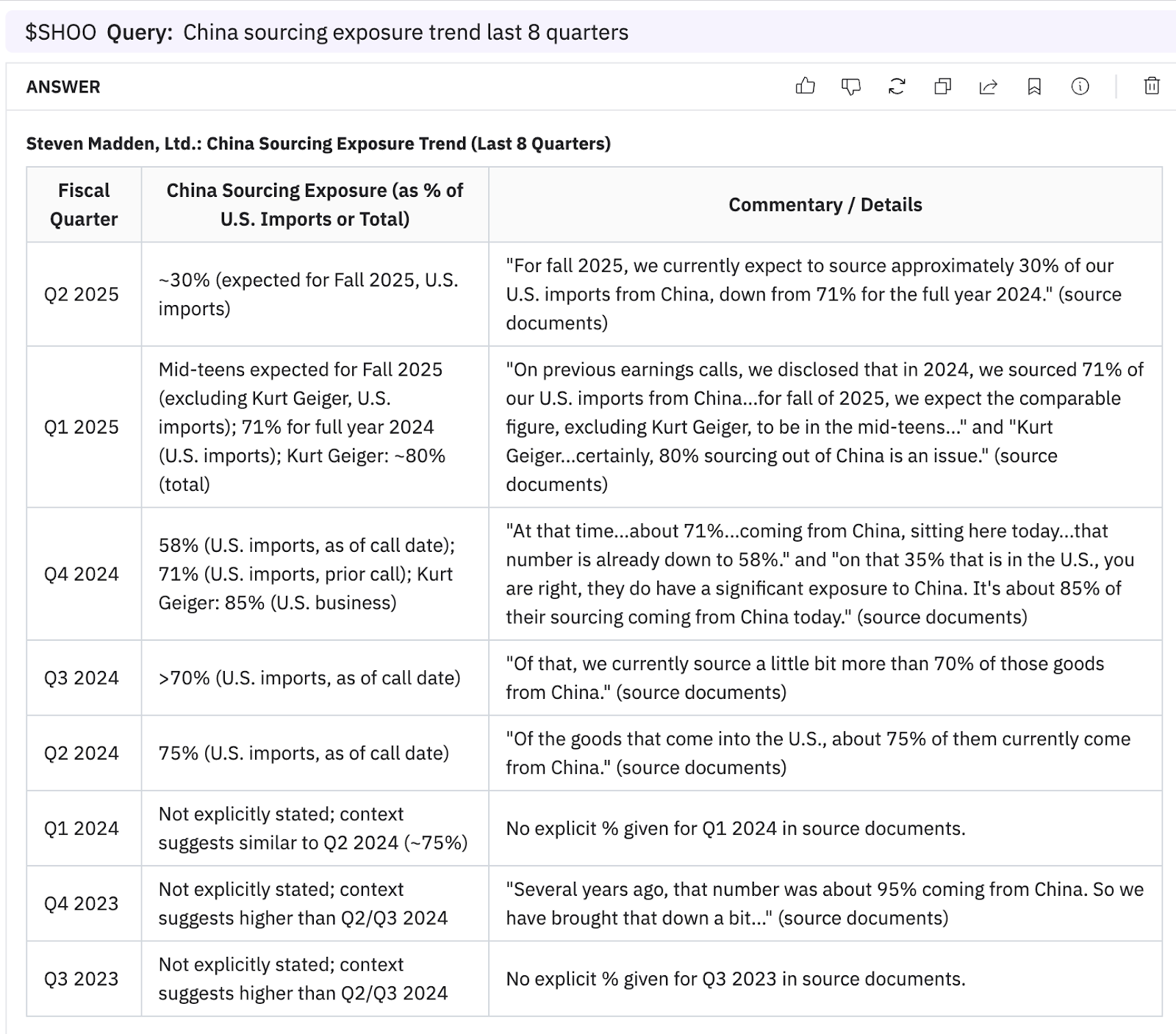Click the Fiscal Quarter column header
Viewport: 1176px width, 1034px height.
84,205
